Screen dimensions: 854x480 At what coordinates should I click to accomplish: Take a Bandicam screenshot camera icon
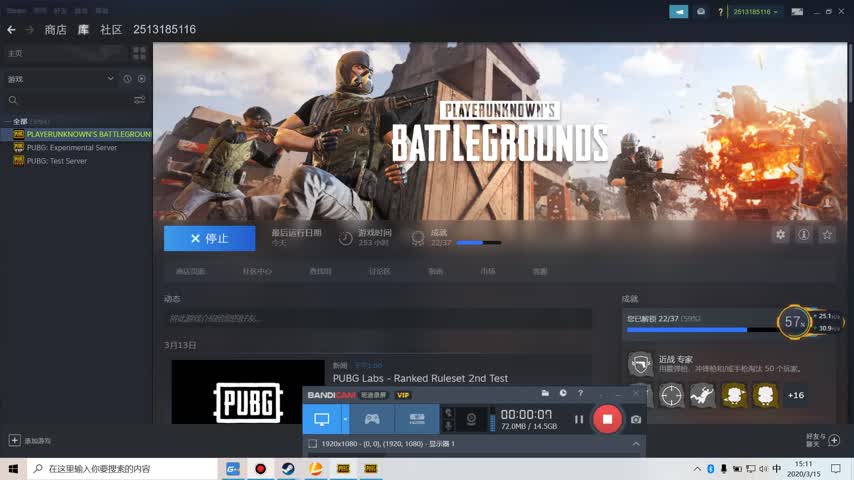636,420
